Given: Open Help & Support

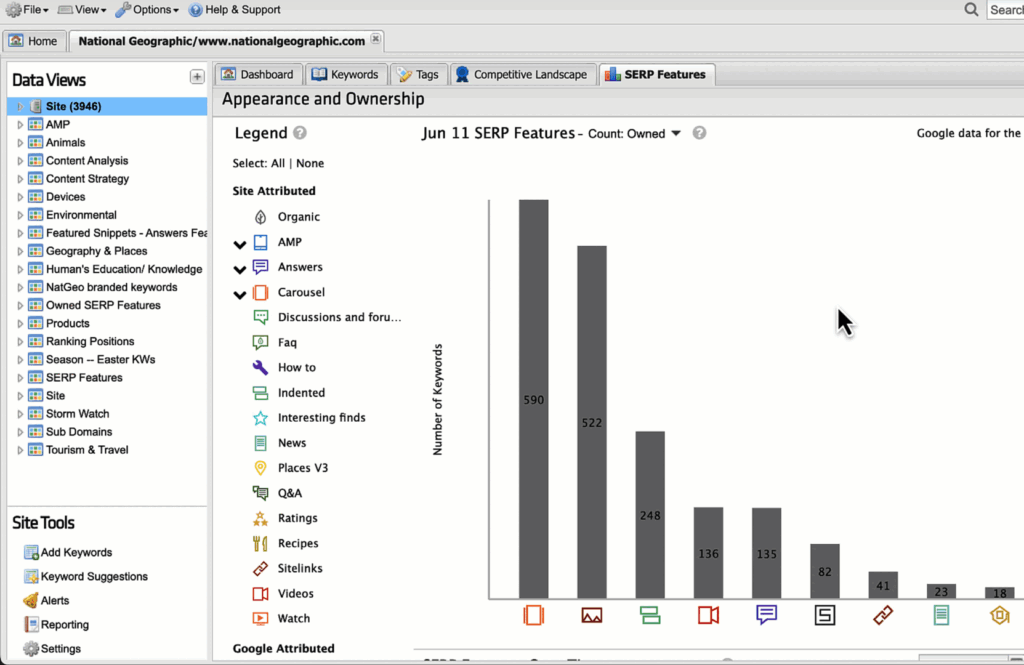Looking at the screenshot, I should 234,10.
